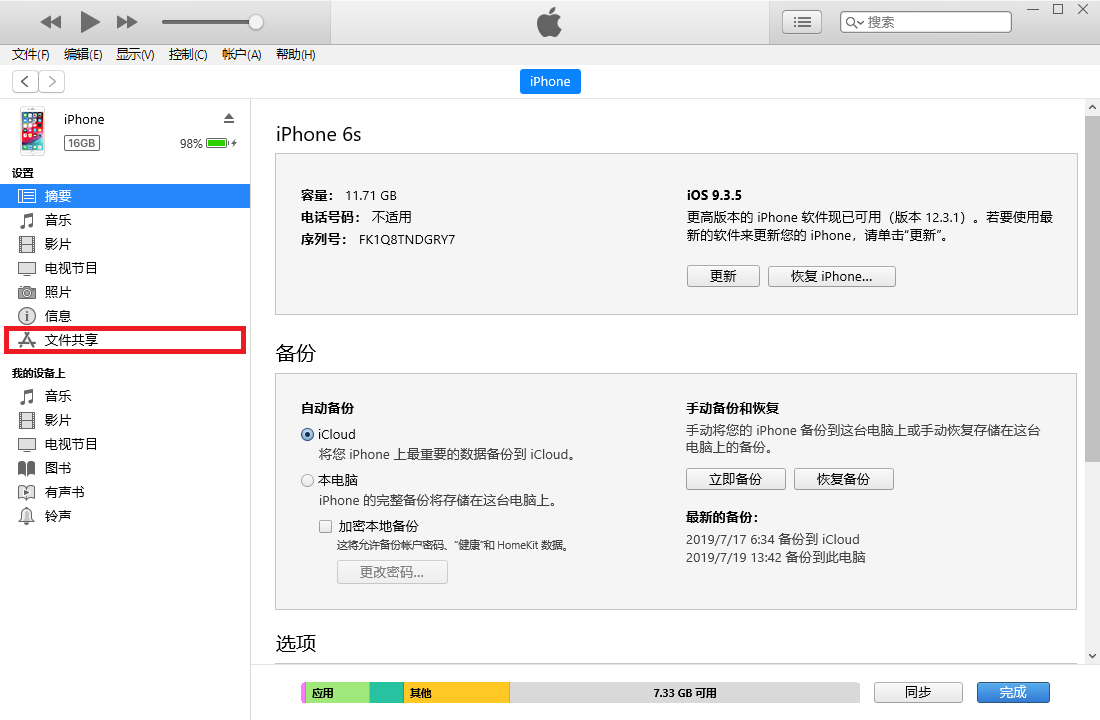Open 电视节目 under 设置
The image size is (1100, 720).
click(125, 268)
